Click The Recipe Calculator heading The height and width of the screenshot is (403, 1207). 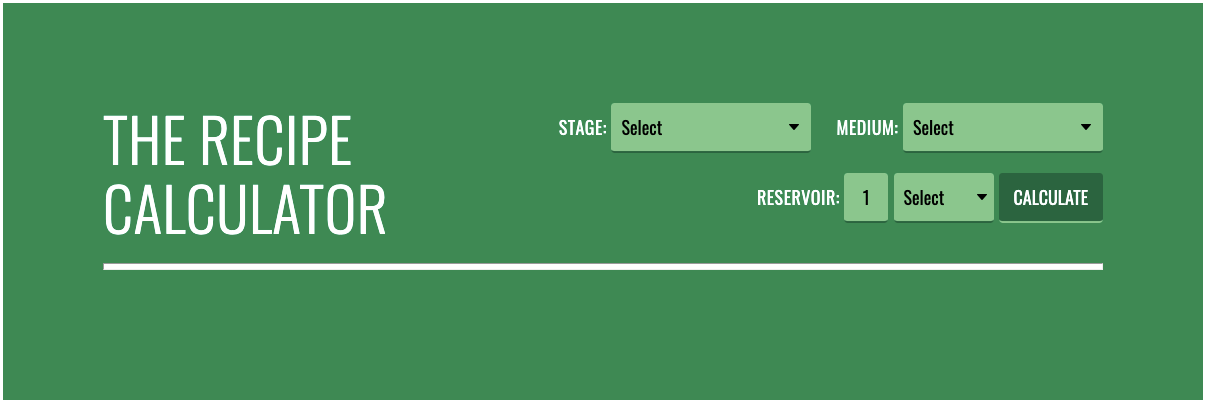[244, 175]
